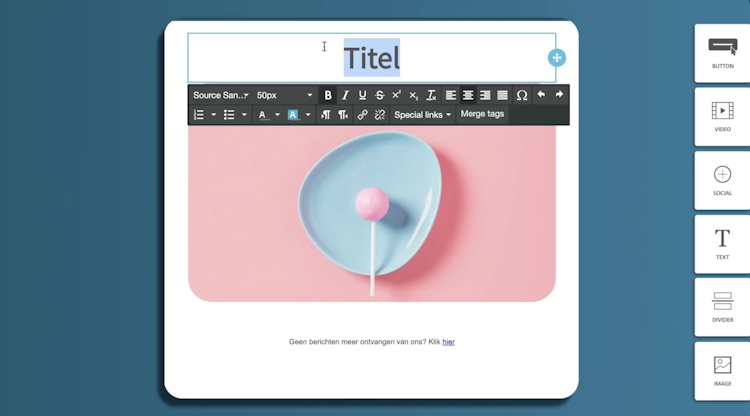The image size is (750, 416).
Task: Apply numbered list formatting
Action: click(199, 115)
